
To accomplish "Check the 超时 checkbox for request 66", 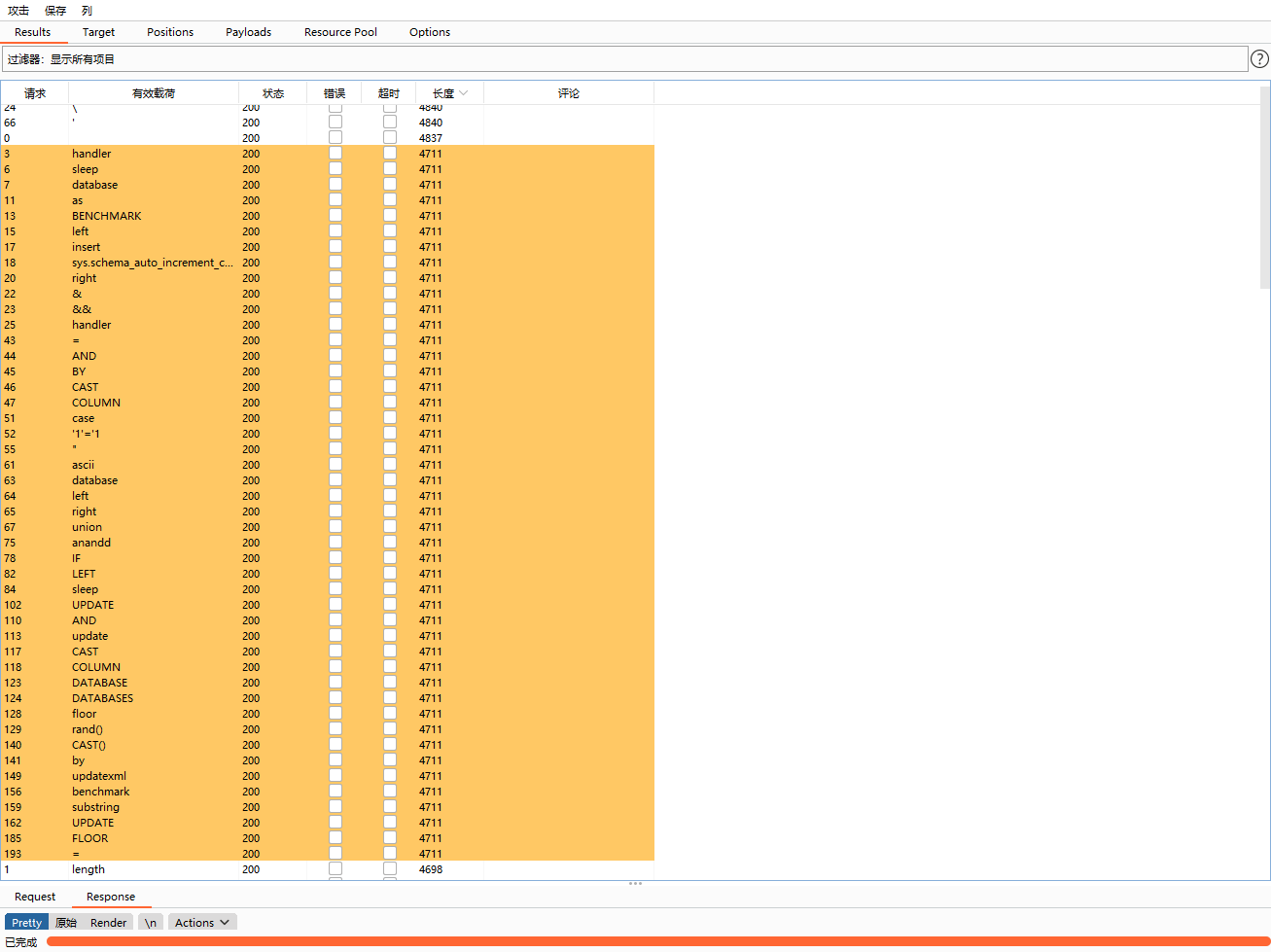I will coord(390,123).
